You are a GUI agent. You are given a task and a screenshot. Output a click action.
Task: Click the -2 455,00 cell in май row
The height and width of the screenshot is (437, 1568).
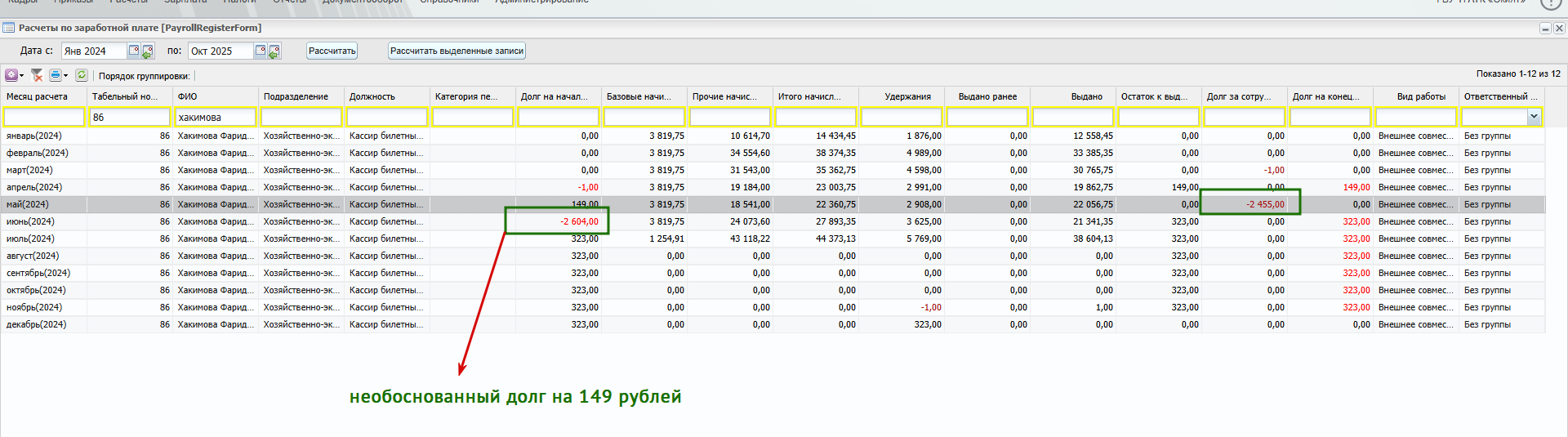pos(1245,204)
